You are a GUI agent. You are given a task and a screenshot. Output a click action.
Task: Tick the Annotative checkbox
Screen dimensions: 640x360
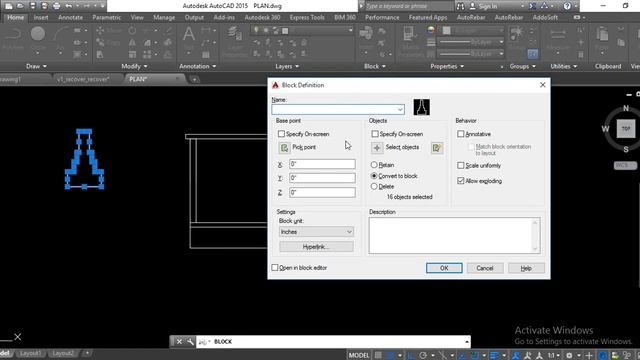[x=461, y=134]
